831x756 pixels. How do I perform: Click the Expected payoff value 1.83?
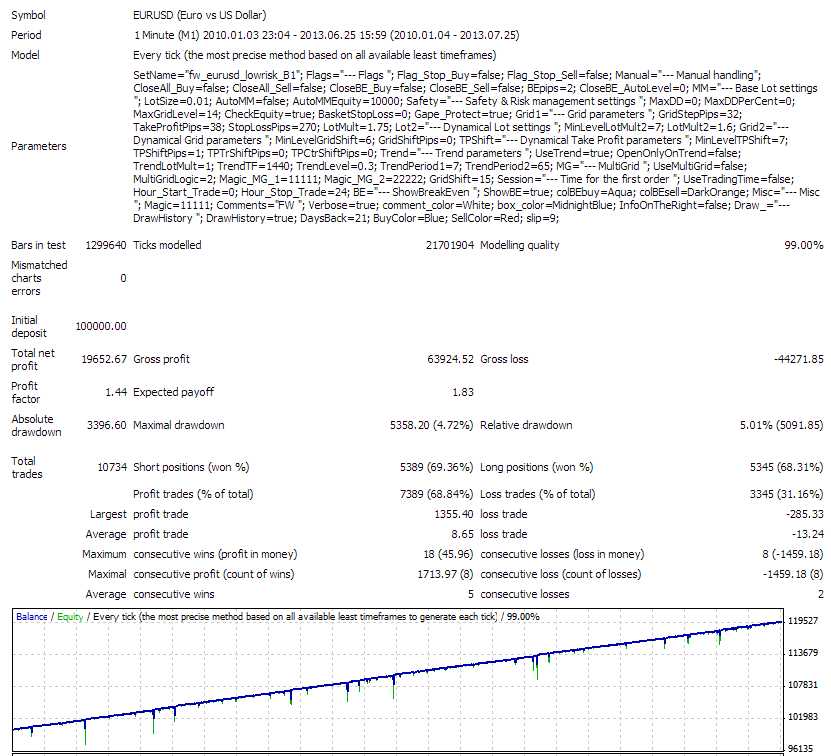pos(463,392)
